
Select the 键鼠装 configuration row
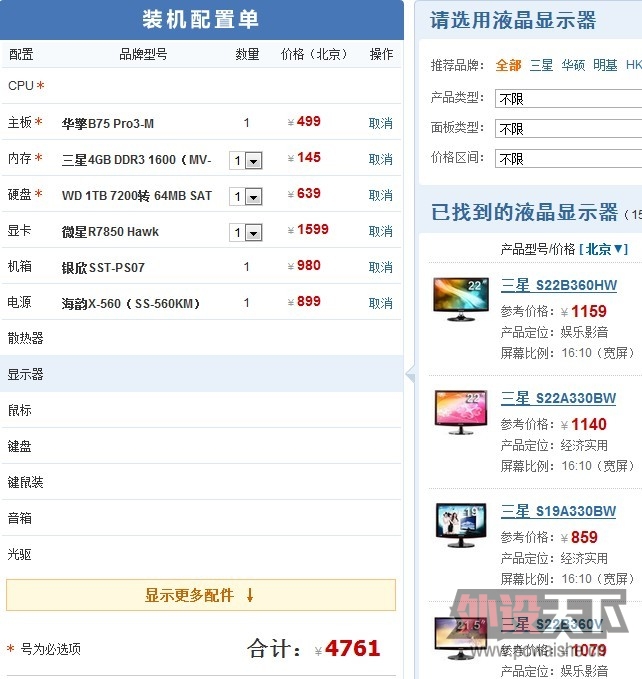click(202, 482)
